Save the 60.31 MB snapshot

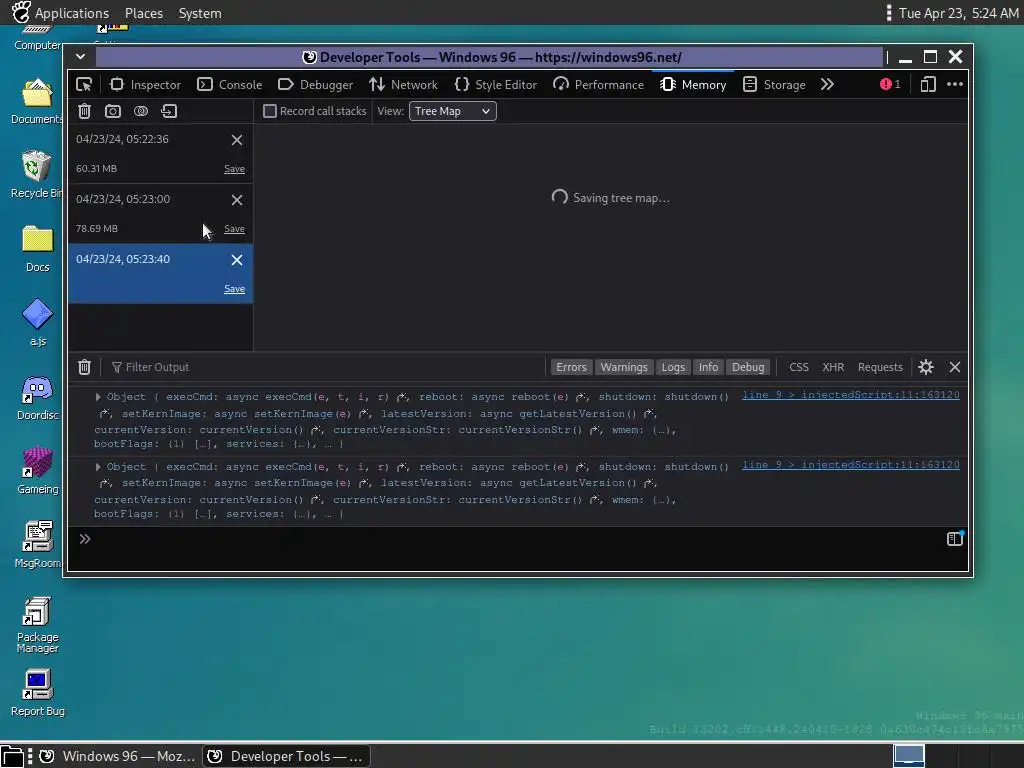pos(234,169)
